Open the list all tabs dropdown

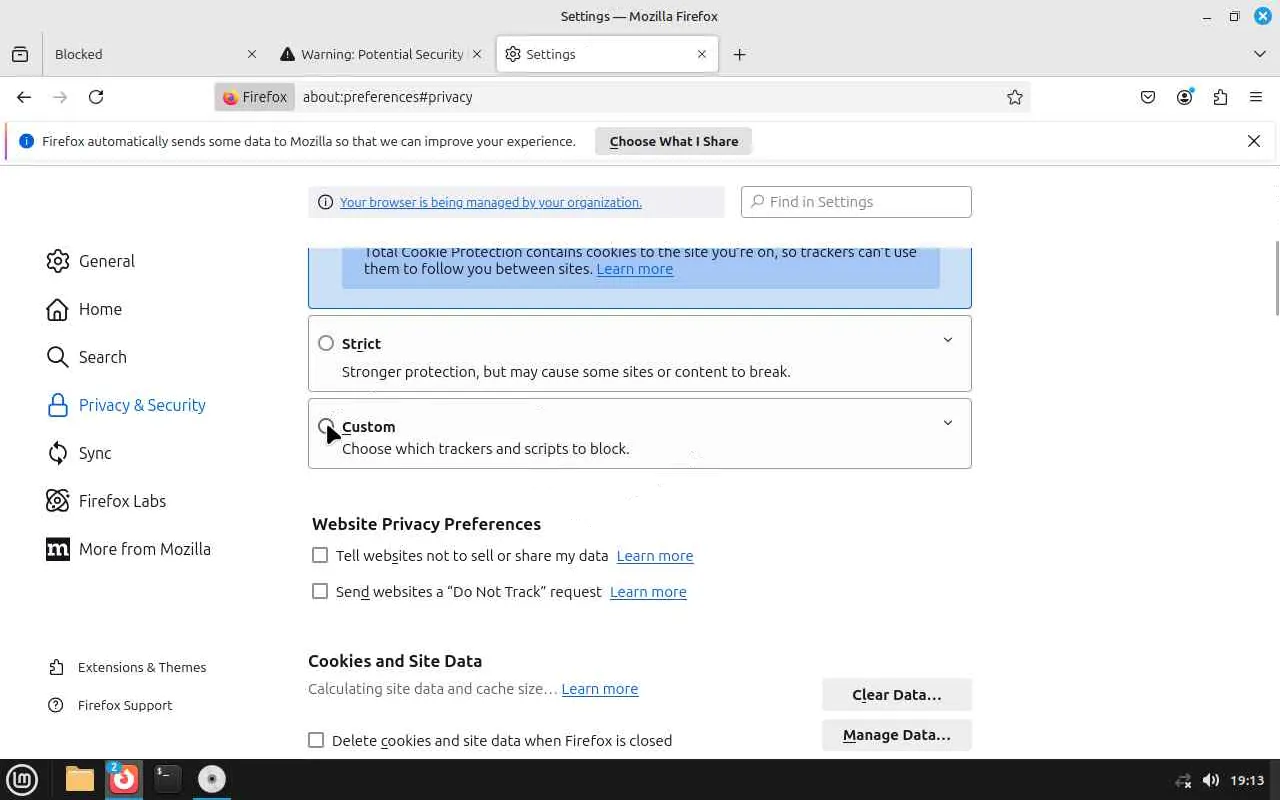pyautogui.click(x=1260, y=54)
